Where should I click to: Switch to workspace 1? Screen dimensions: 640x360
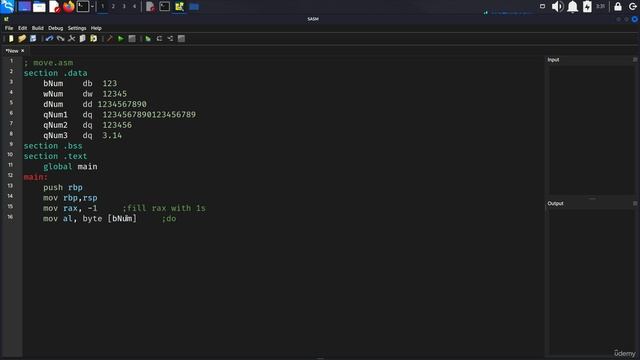(102, 7)
